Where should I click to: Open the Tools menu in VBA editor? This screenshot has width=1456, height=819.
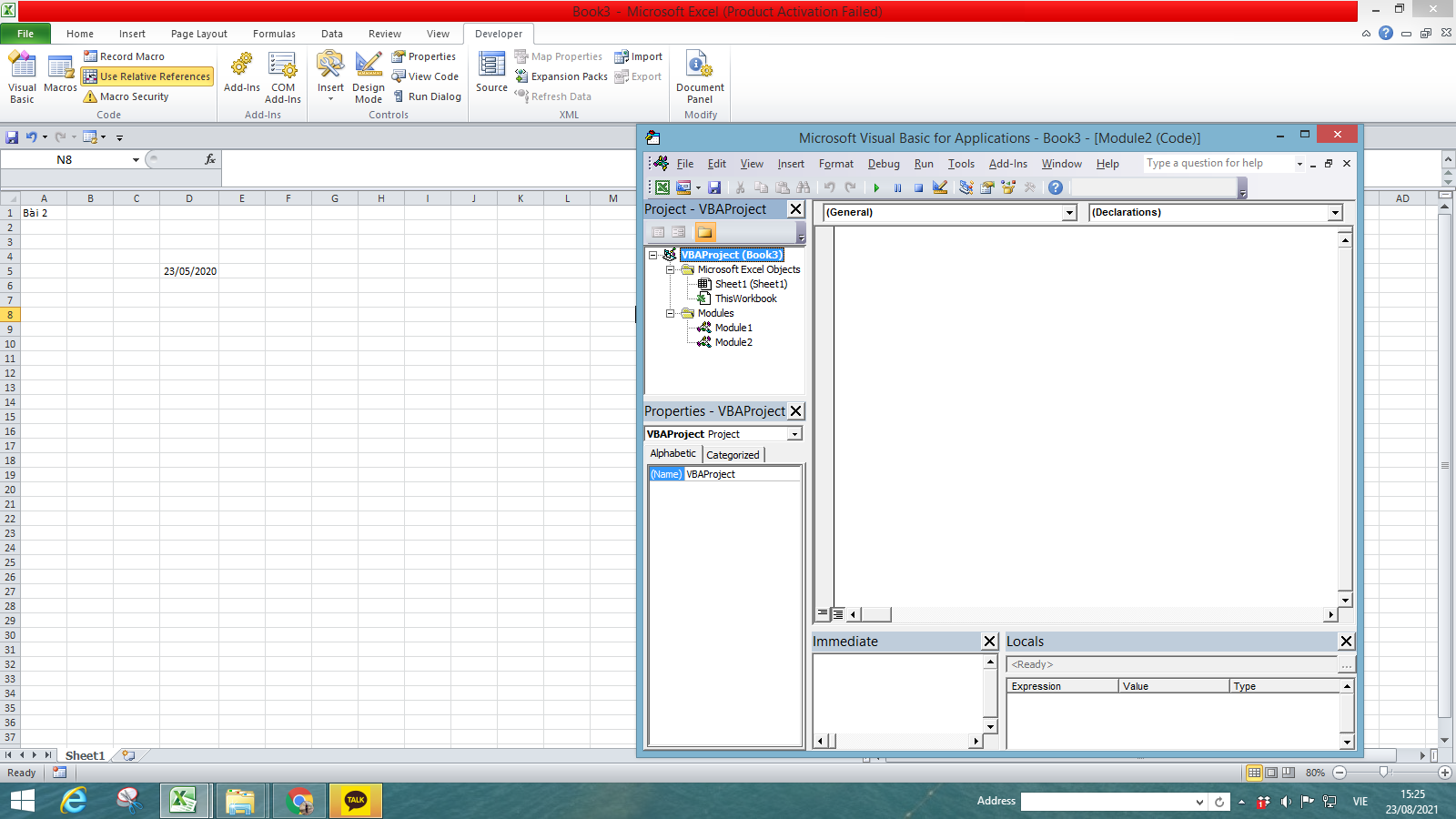(961, 164)
